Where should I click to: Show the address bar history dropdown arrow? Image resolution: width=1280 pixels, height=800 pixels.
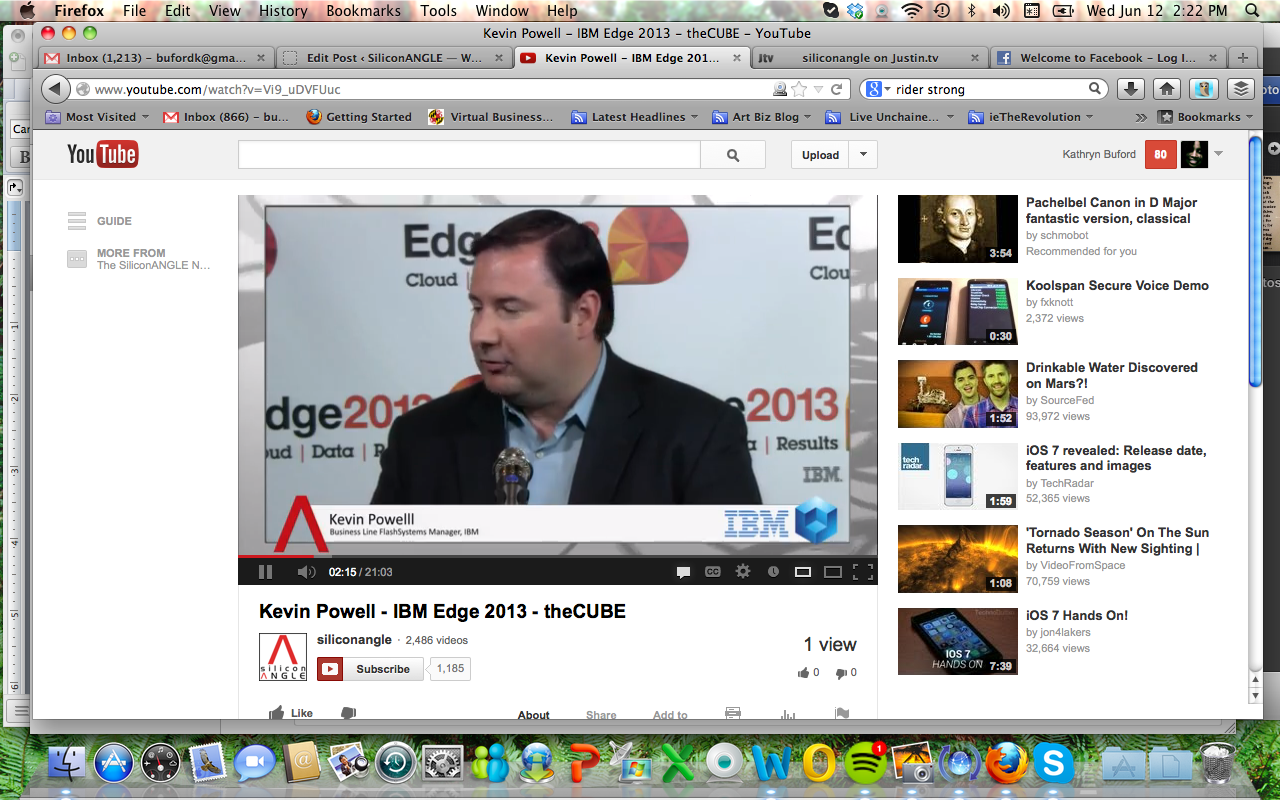tap(818, 89)
